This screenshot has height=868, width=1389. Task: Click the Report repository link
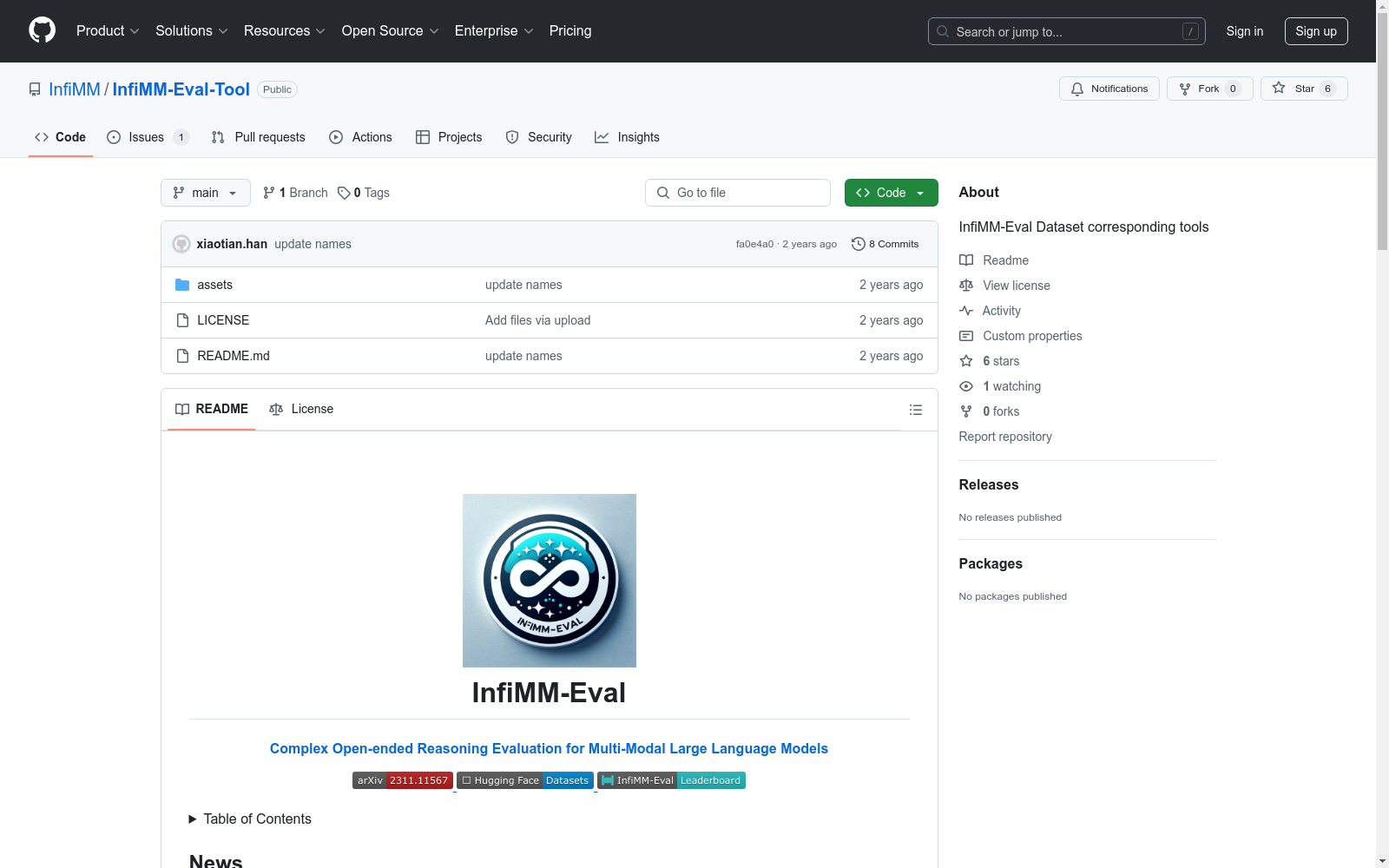click(1005, 437)
